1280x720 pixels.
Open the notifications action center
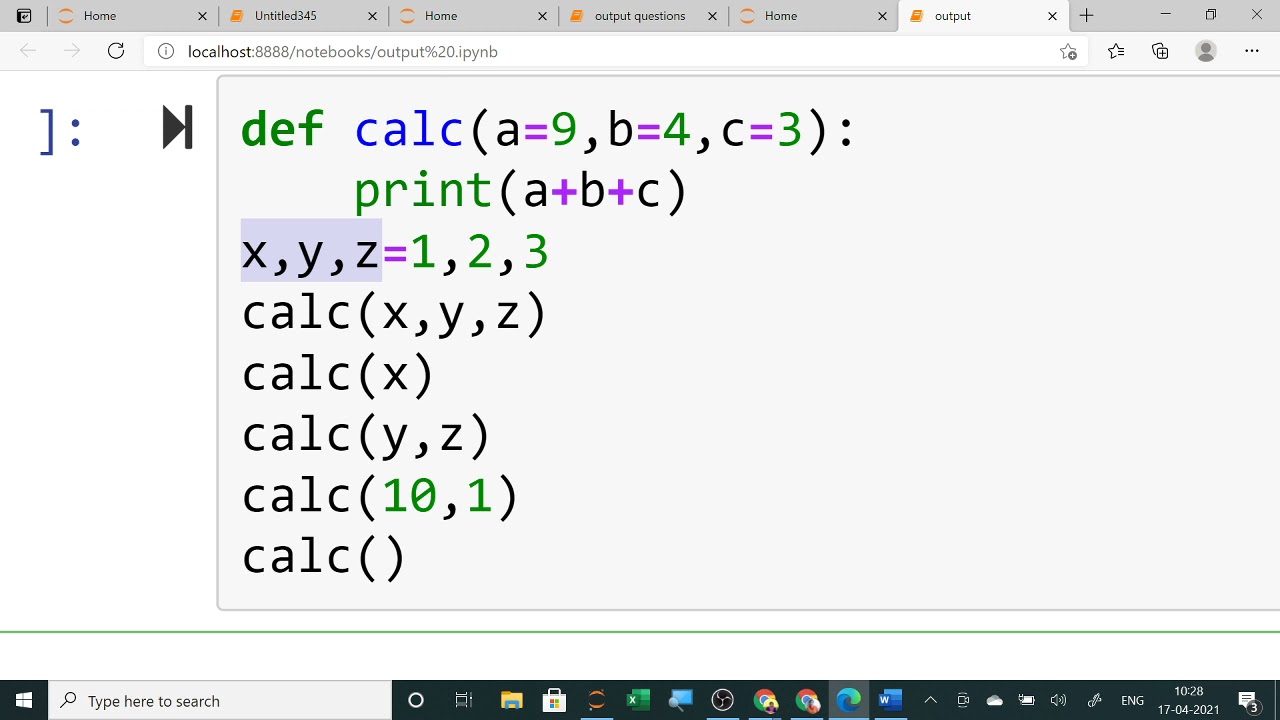1248,700
